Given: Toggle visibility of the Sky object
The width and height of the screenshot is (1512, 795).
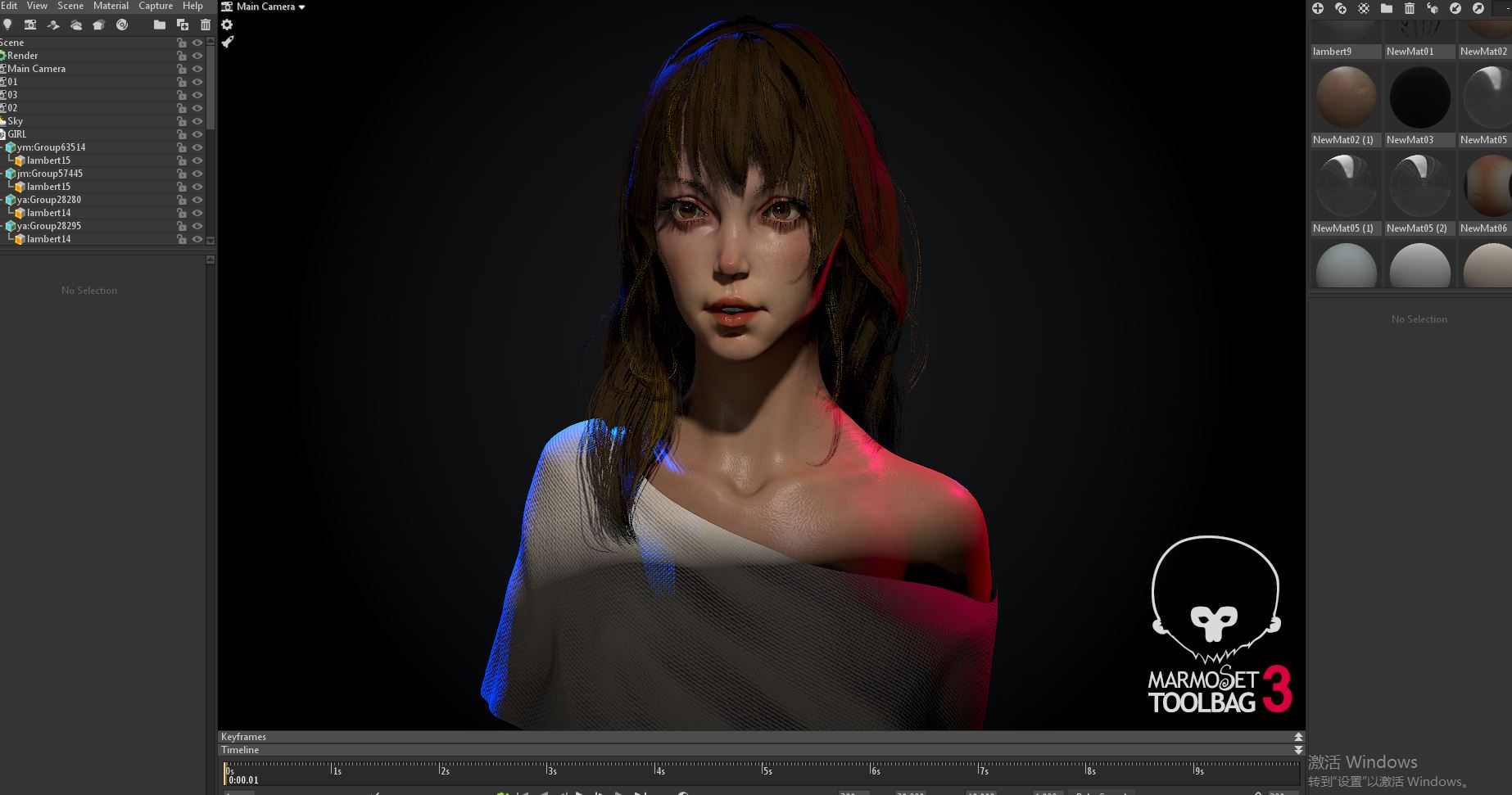Looking at the screenshot, I should tap(197, 121).
